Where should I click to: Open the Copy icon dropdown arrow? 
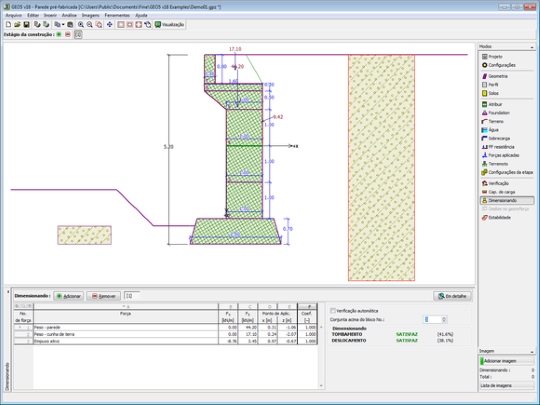63,24
